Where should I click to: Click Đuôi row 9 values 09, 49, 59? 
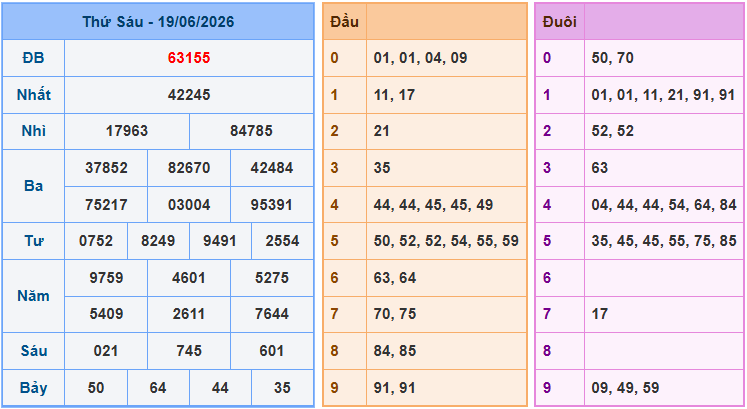click(626, 388)
